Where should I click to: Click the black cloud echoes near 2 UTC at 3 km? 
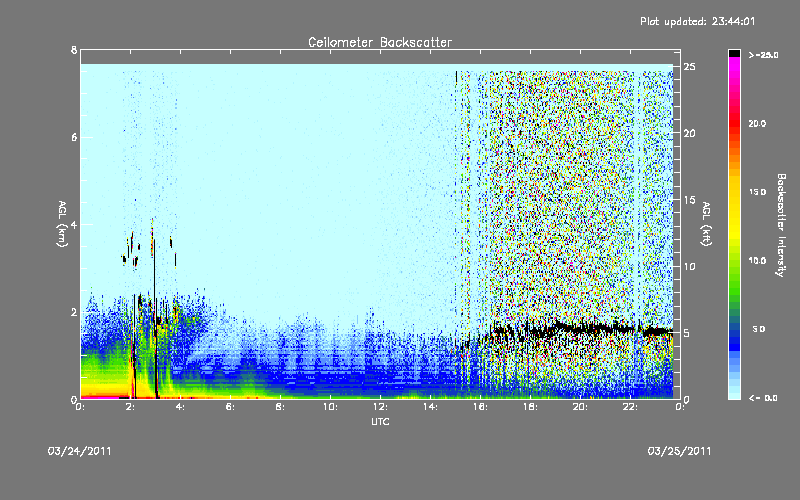coord(131,249)
